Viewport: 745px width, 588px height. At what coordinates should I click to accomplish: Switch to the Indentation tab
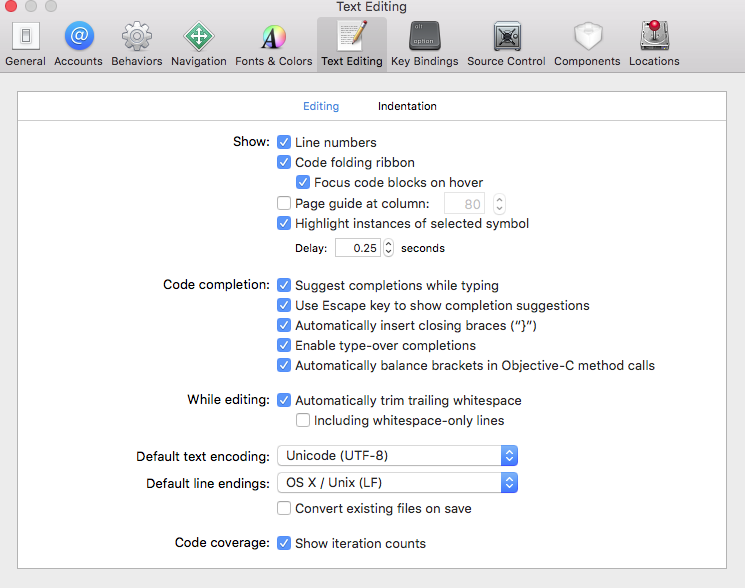coord(407,106)
